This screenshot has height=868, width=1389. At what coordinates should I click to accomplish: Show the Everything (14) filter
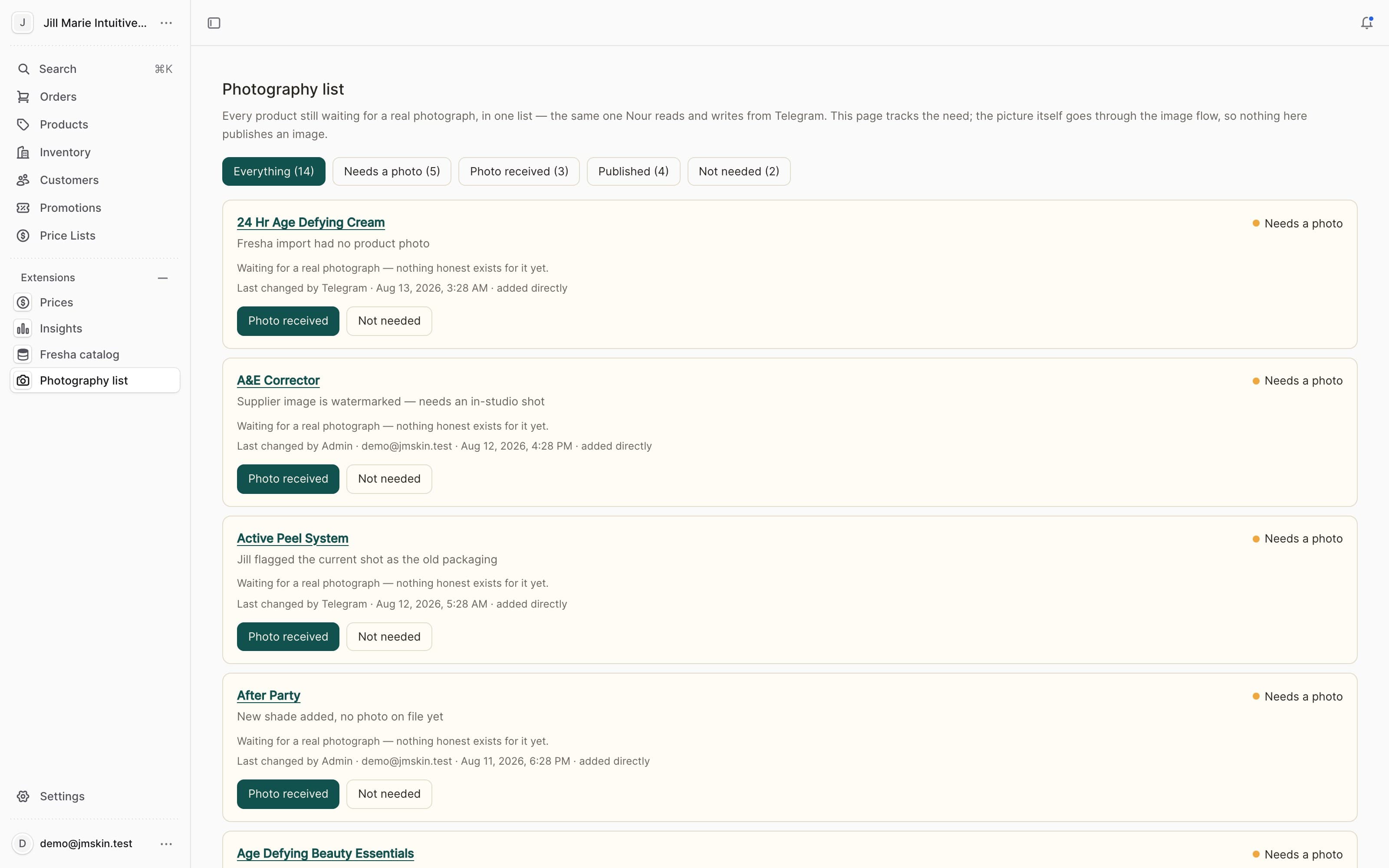274,172
